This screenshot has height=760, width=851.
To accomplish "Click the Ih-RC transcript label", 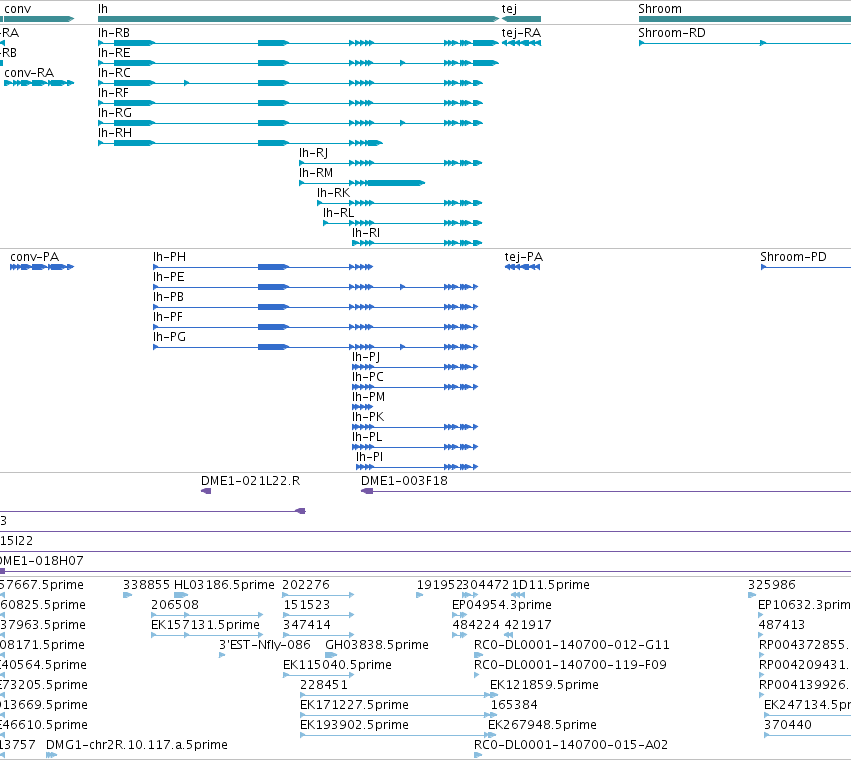I will [x=114, y=73].
